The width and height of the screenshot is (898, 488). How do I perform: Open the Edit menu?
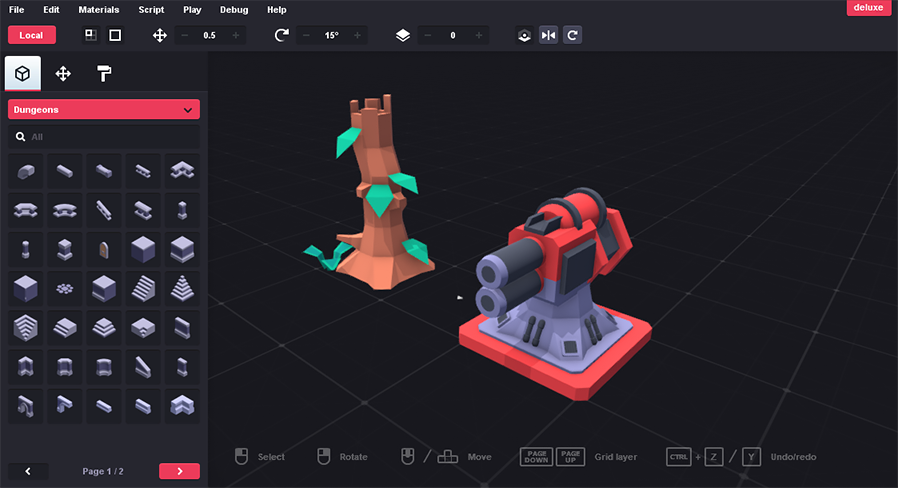pos(51,10)
